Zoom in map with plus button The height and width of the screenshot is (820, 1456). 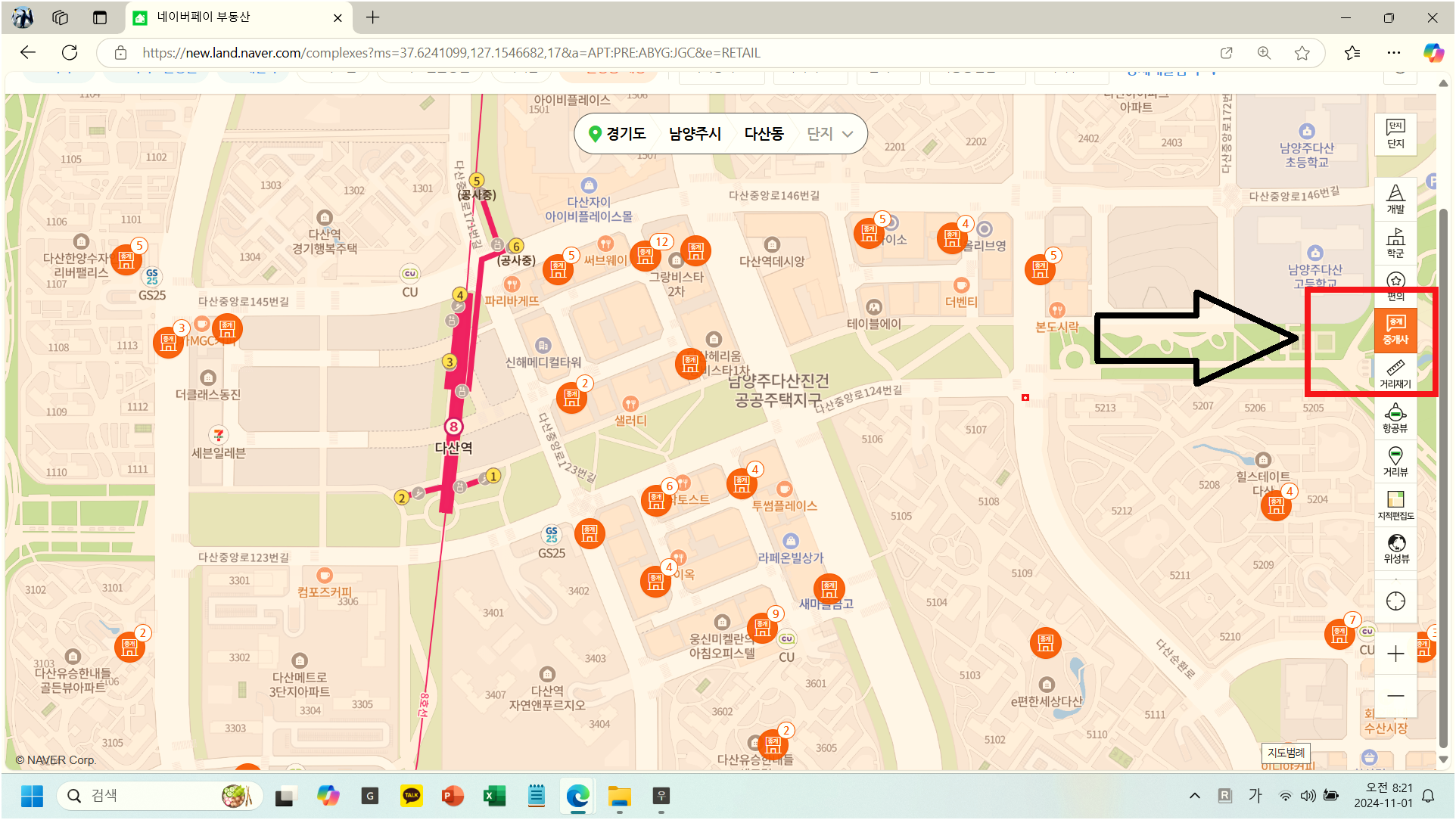[x=1395, y=654]
